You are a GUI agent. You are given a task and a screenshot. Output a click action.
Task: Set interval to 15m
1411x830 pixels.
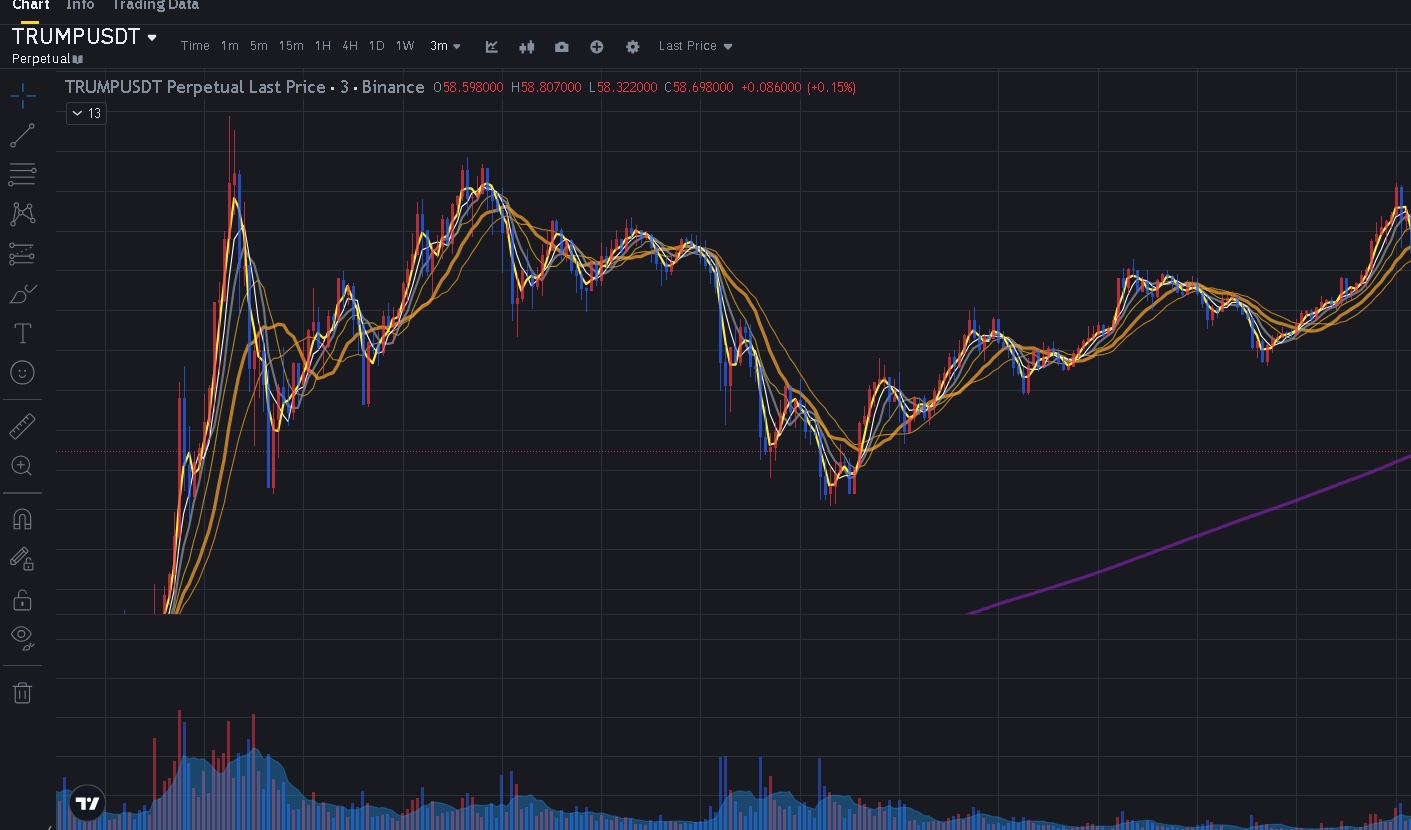(x=291, y=46)
